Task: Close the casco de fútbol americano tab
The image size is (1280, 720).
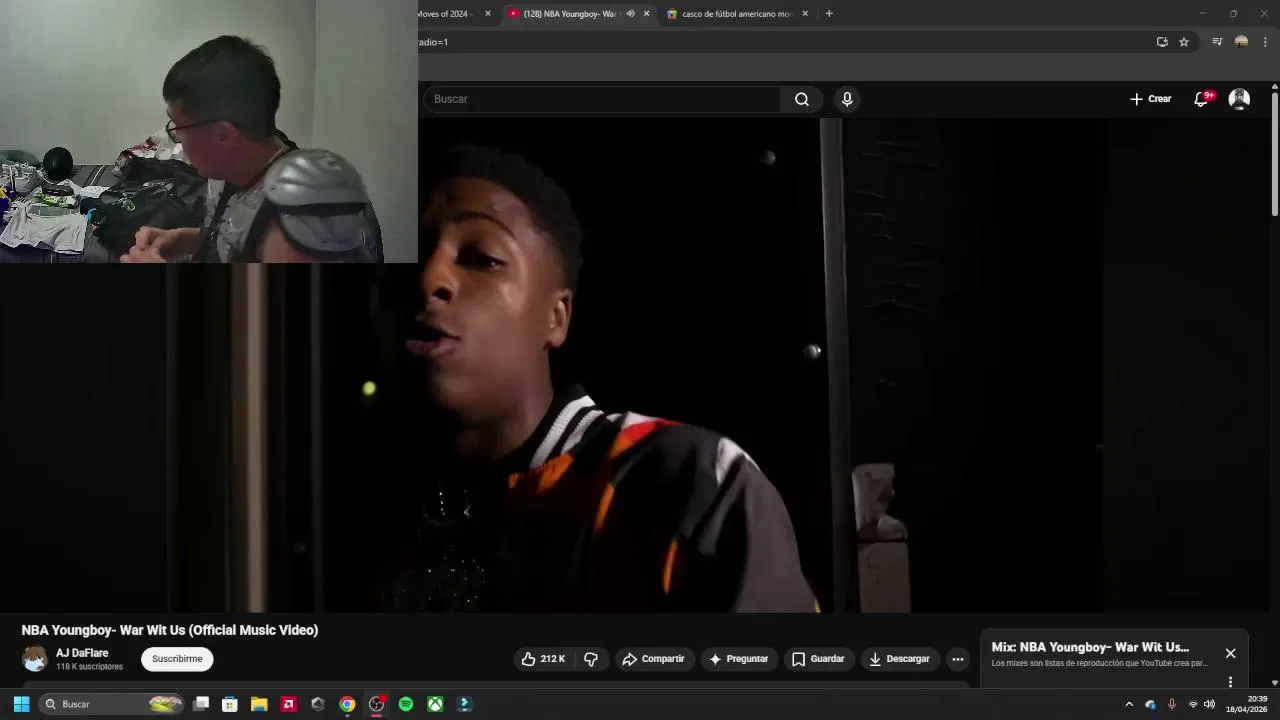Action: pos(805,14)
